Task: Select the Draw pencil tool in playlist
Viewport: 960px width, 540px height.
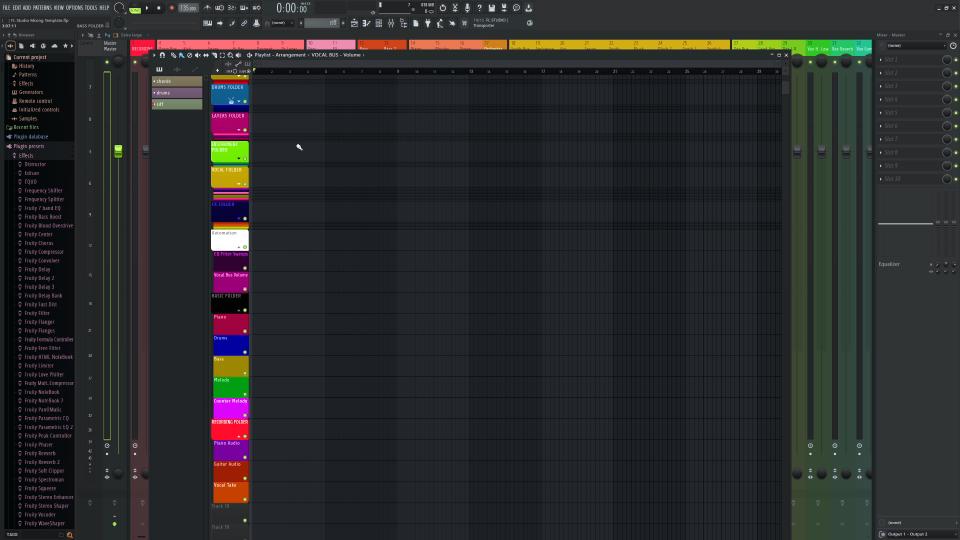Action: 174,55
